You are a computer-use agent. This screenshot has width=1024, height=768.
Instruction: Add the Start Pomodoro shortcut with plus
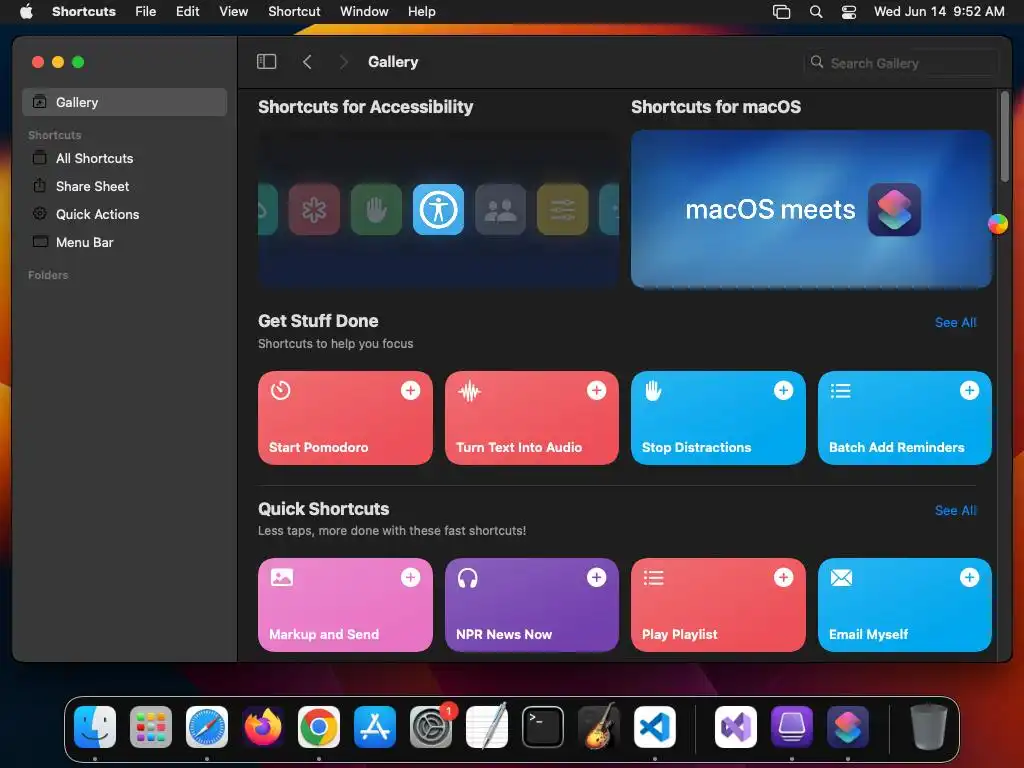[x=410, y=391]
